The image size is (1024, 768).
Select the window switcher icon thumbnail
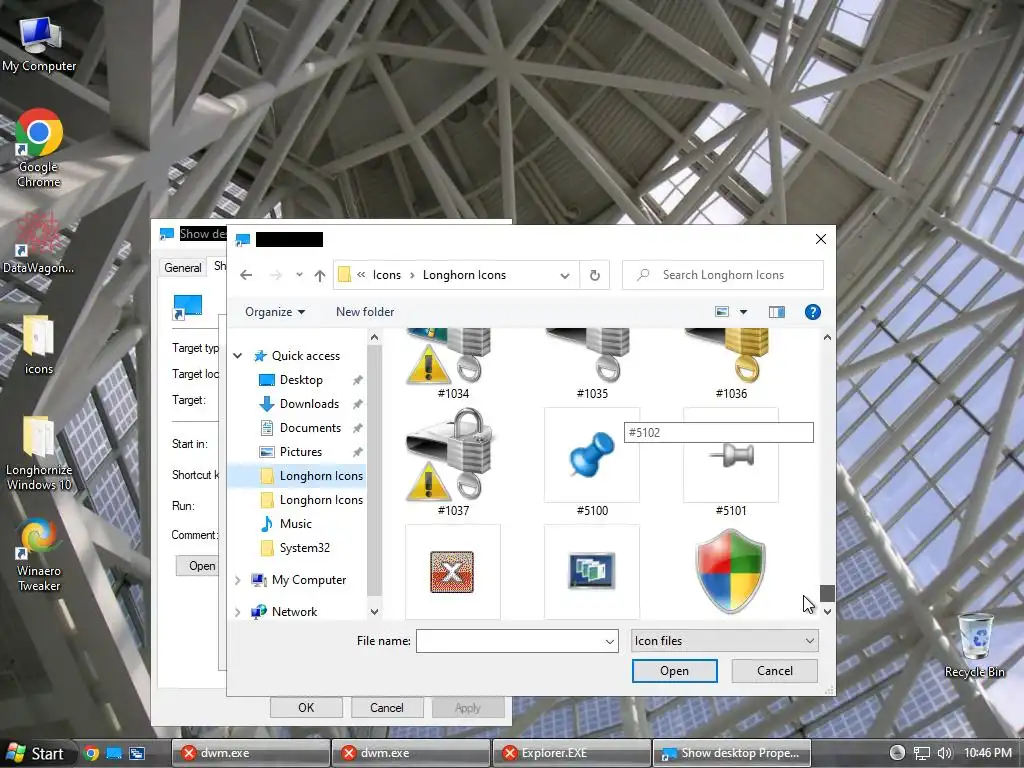point(592,571)
